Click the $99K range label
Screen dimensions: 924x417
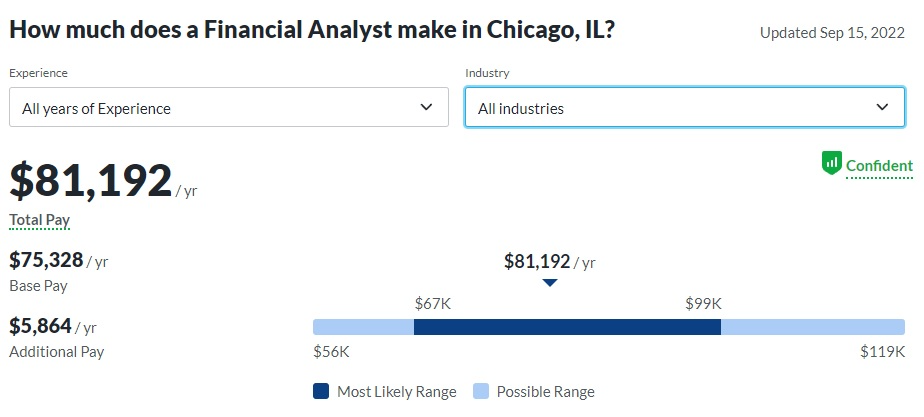(x=704, y=304)
